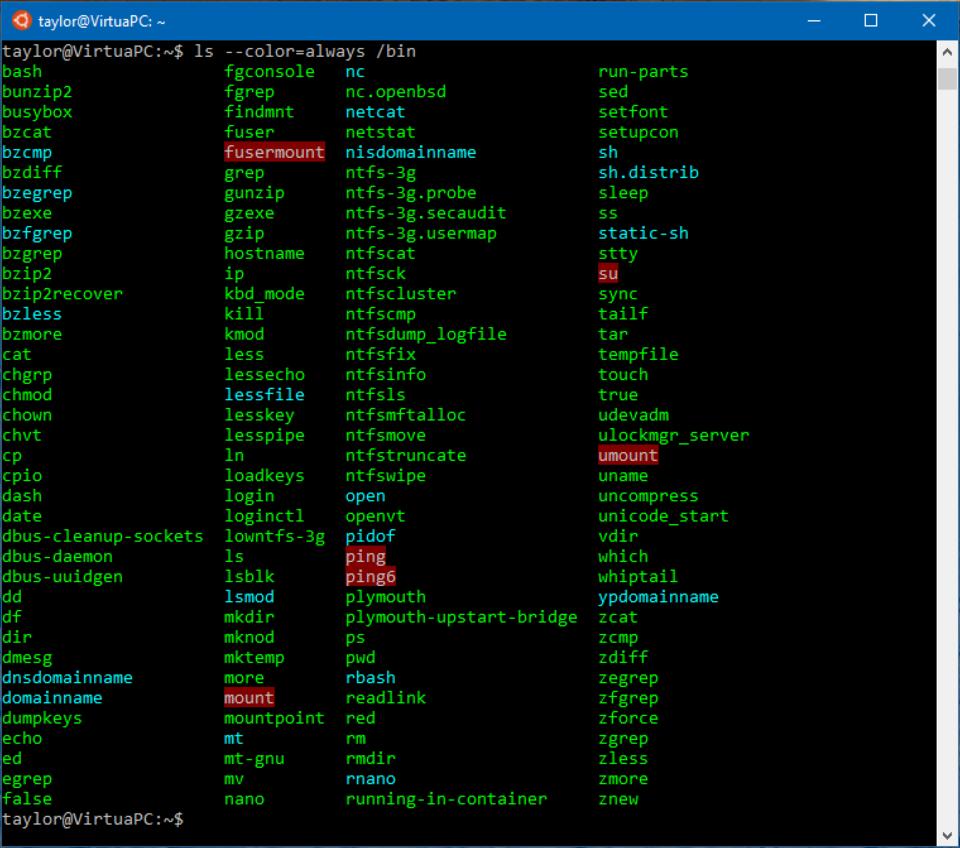Click the red-highlighted fusermount entry

click(274, 152)
